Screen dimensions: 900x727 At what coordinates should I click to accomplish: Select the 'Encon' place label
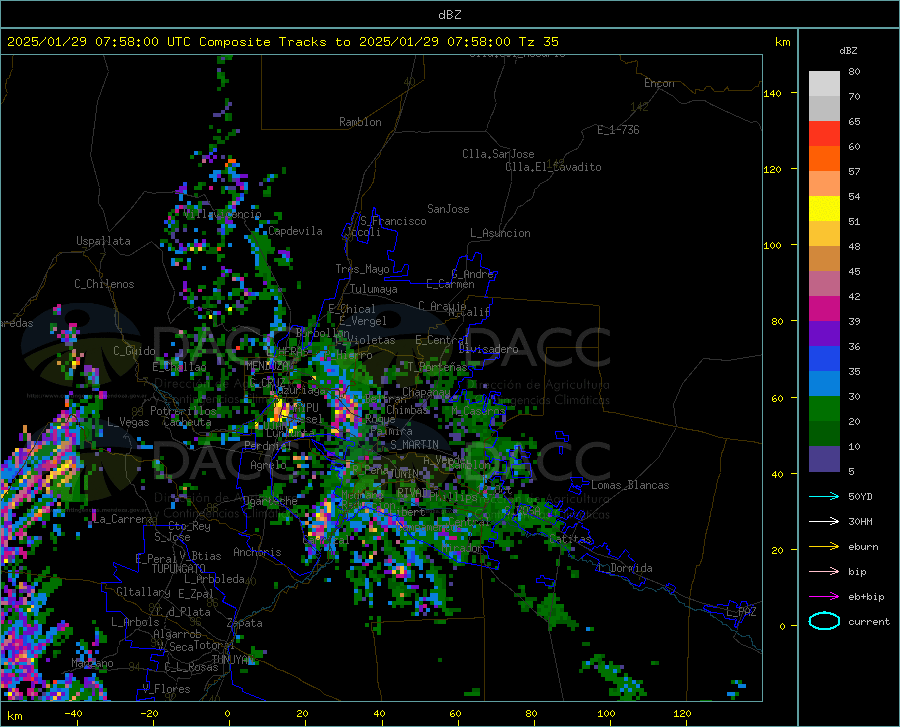(x=659, y=83)
